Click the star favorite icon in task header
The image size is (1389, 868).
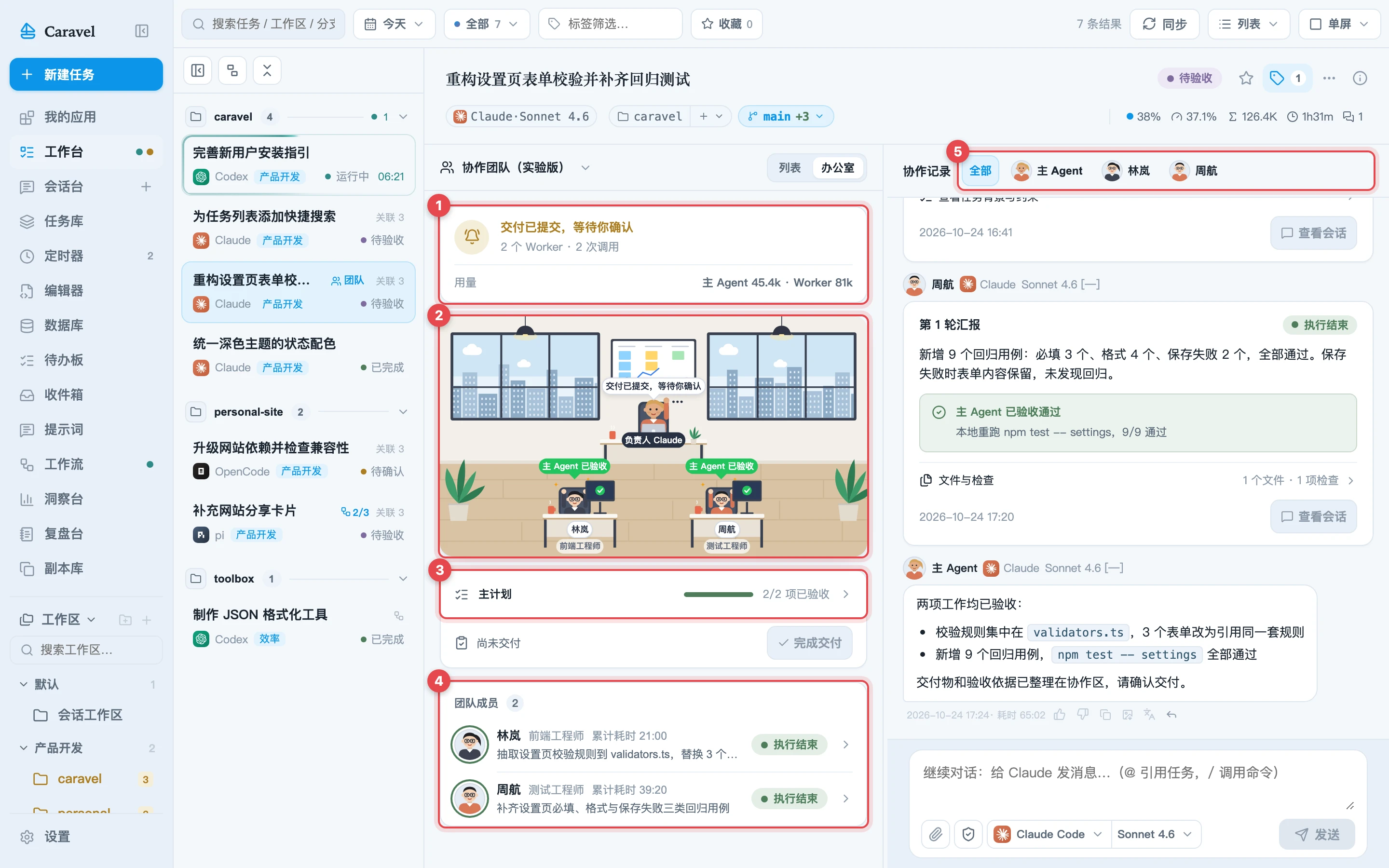(x=1245, y=78)
